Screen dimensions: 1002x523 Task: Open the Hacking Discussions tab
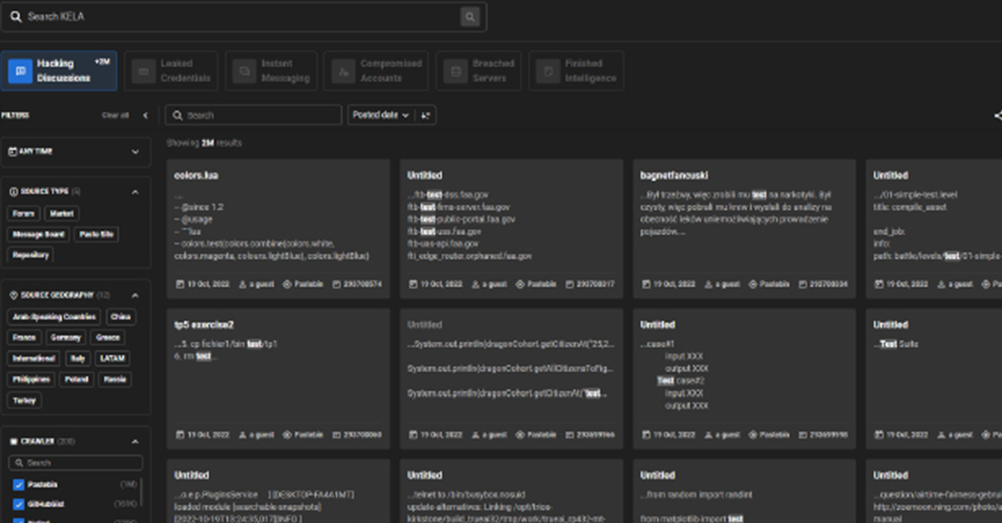(59, 71)
